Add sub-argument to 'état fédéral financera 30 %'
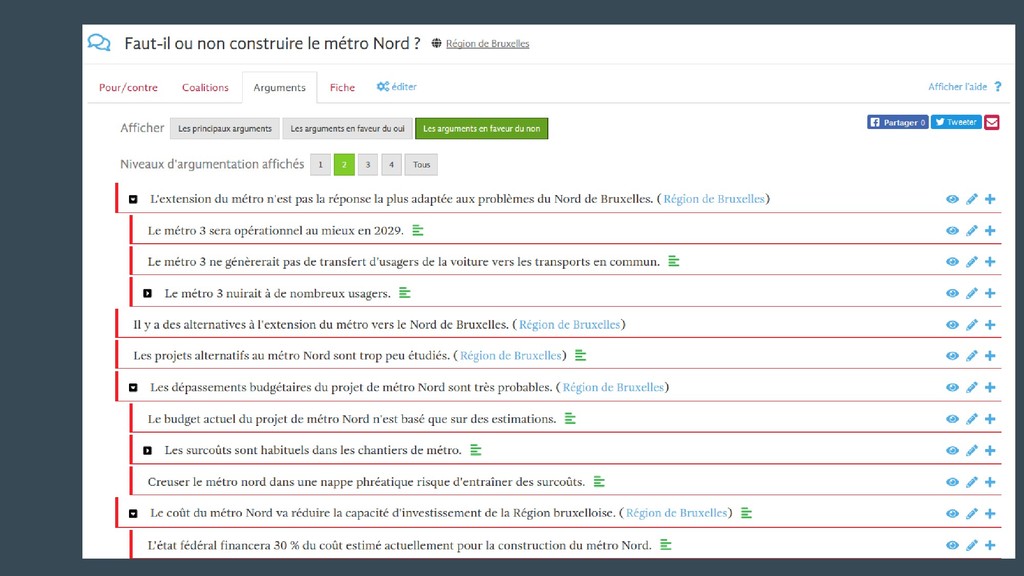Viewport: 1024px width, 576px height. (990, 545)
